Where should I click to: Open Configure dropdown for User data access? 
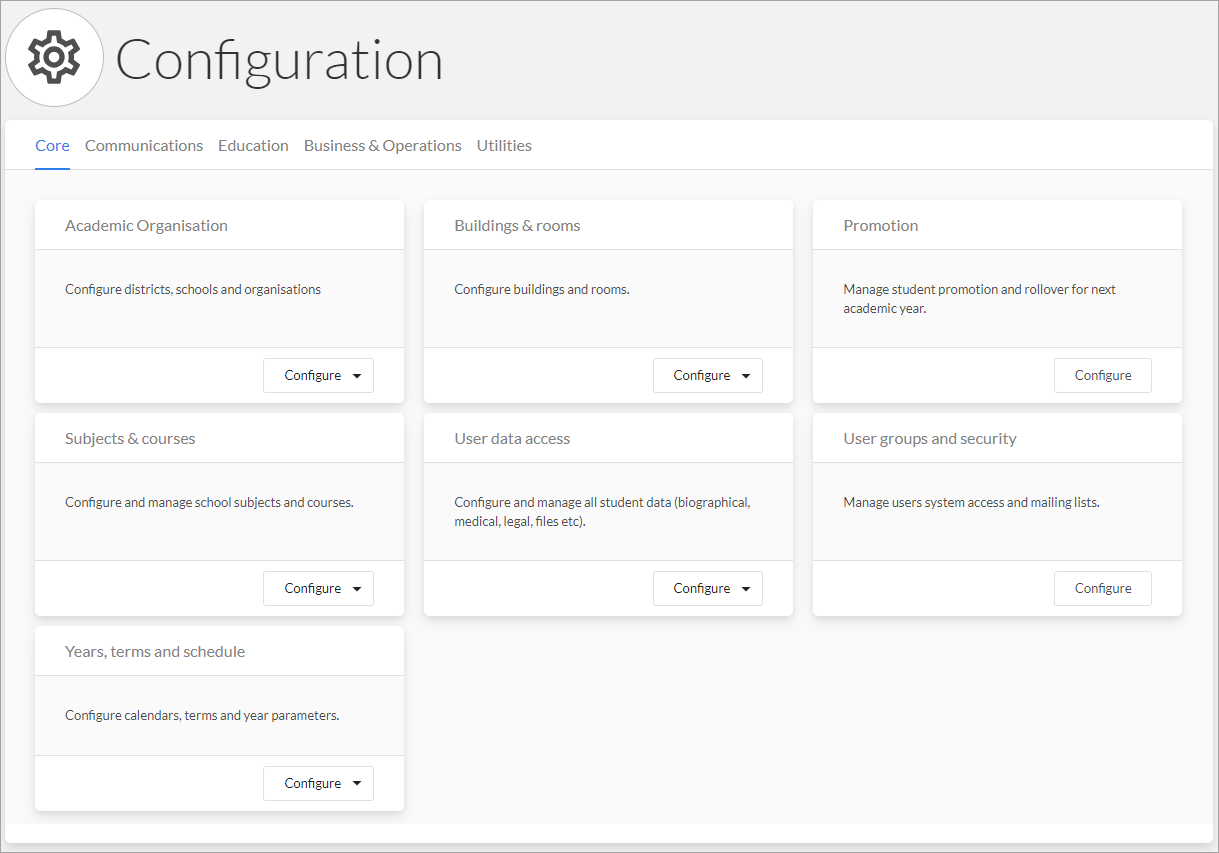707,589
